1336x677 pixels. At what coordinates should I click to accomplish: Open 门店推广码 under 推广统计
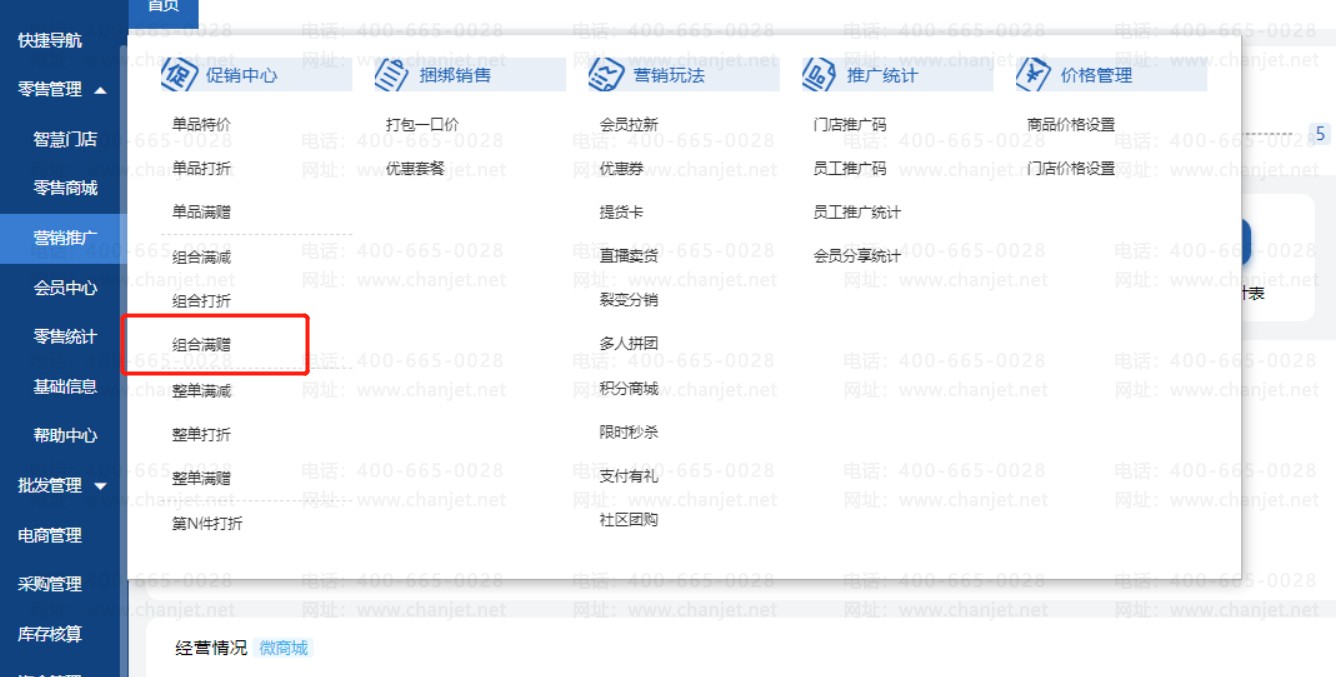(850, 125)
